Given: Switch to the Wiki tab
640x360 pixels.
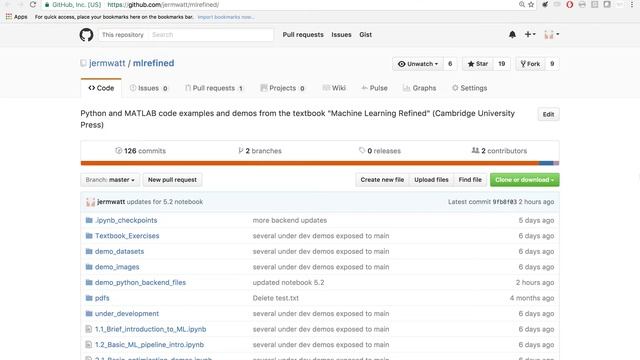Looking at the screenshot, I should [334, 88].
